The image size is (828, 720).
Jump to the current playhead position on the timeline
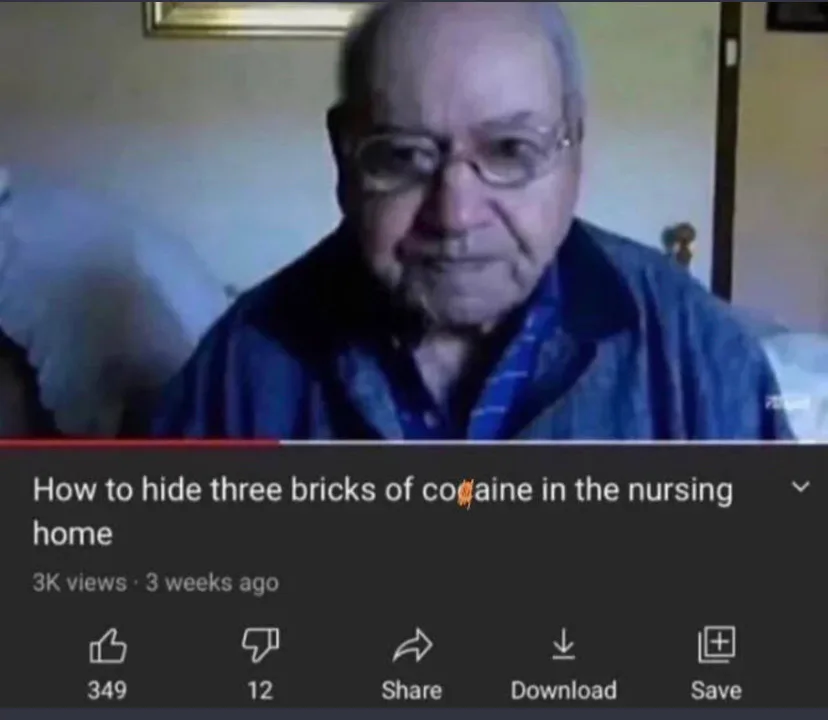point(280,443)
